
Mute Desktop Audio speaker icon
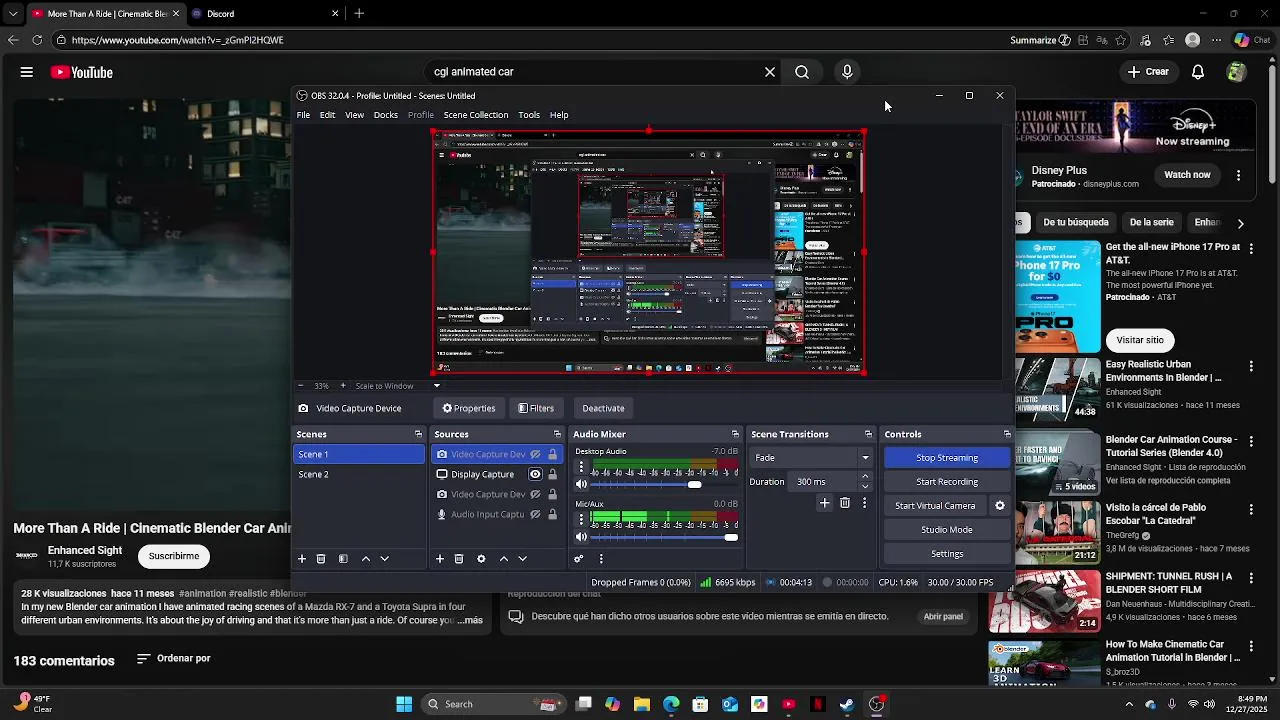click(581, 484)
